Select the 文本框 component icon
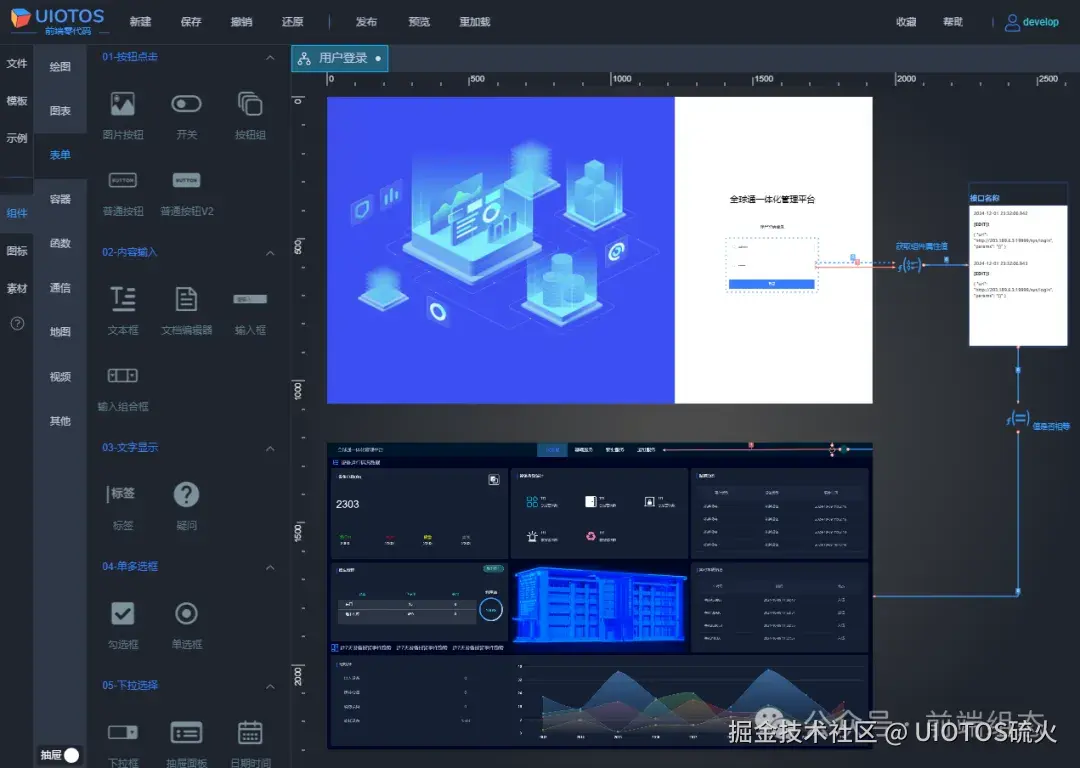1080x768 pixels. click(121, 298)
